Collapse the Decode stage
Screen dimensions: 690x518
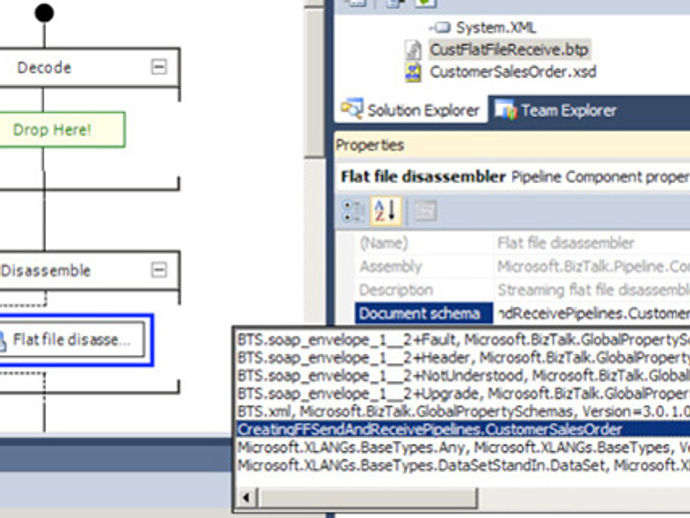(159, 67)
